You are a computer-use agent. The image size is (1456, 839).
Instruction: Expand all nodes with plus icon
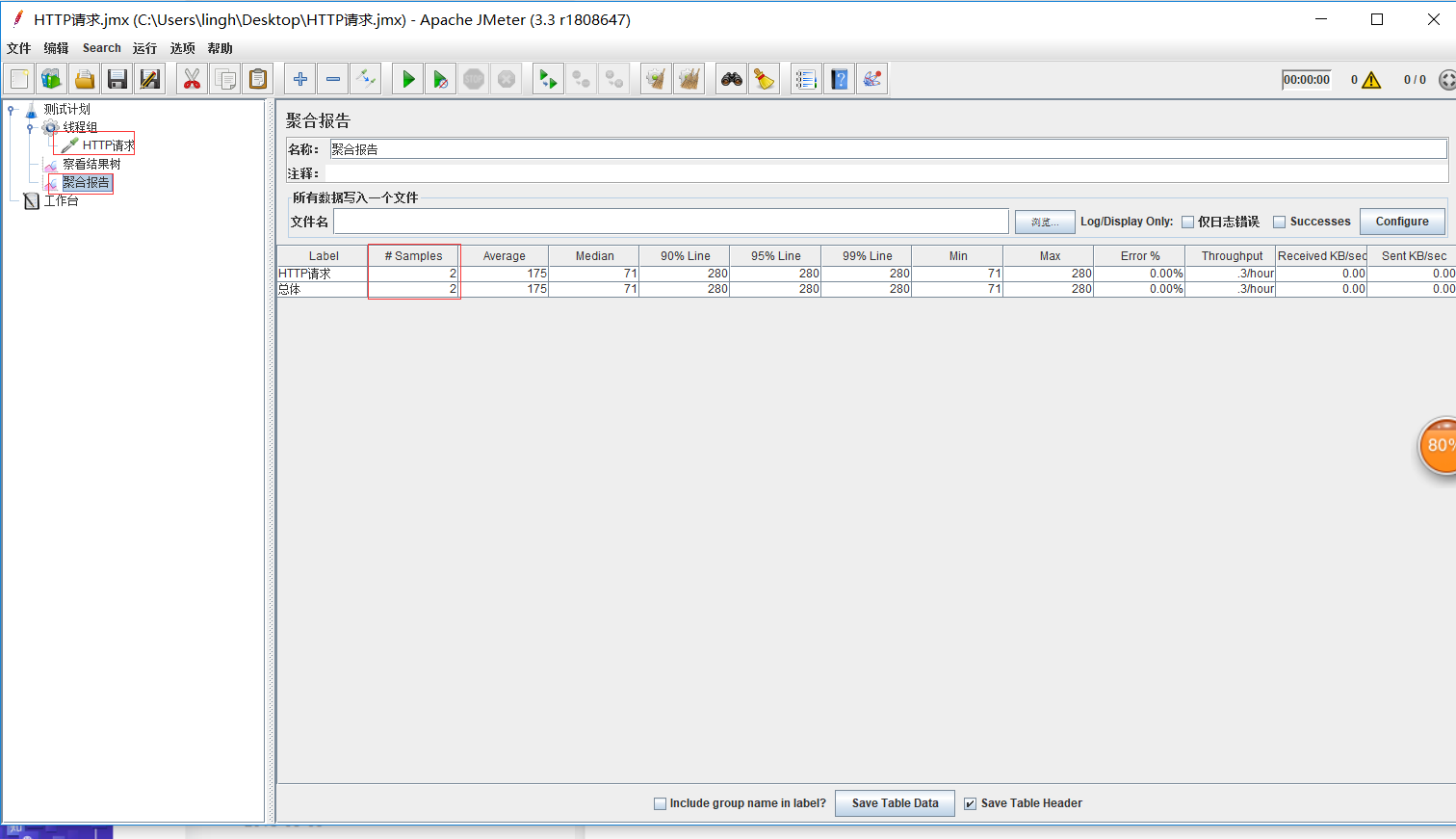[x=300, y=79]
